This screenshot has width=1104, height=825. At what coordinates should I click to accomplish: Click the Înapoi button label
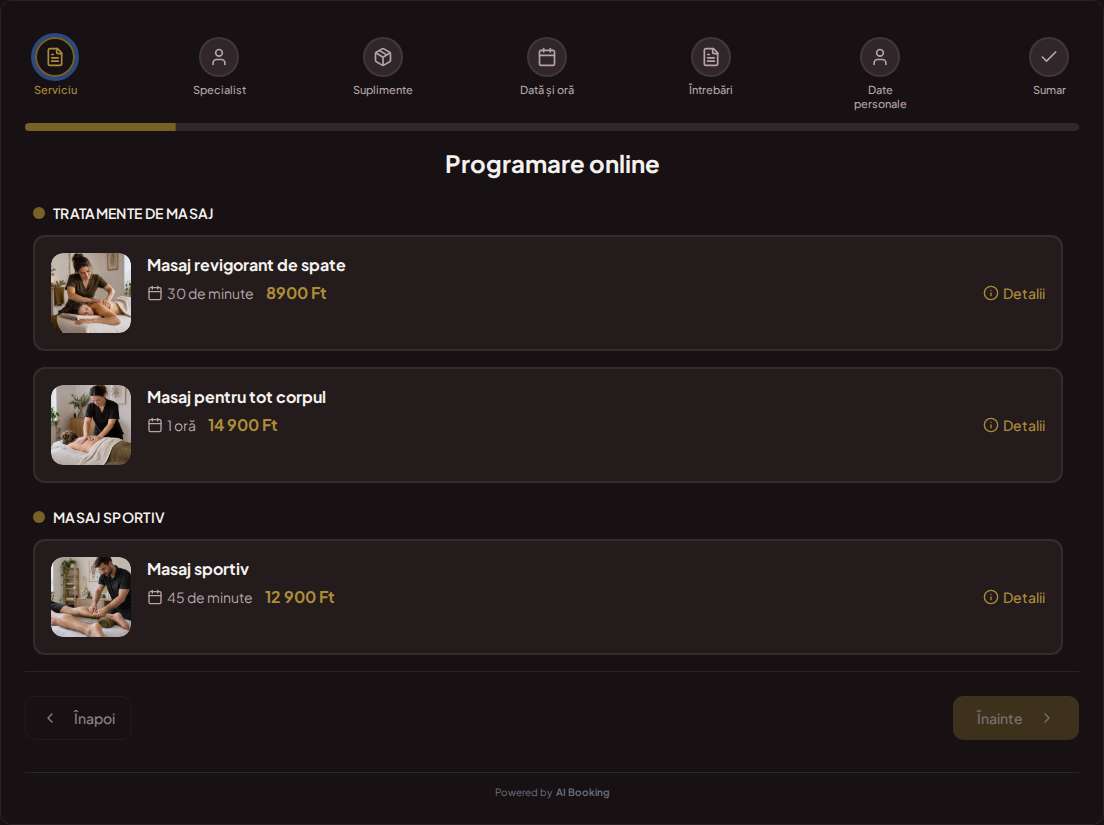pyautogui.click(x=94, y=718)
